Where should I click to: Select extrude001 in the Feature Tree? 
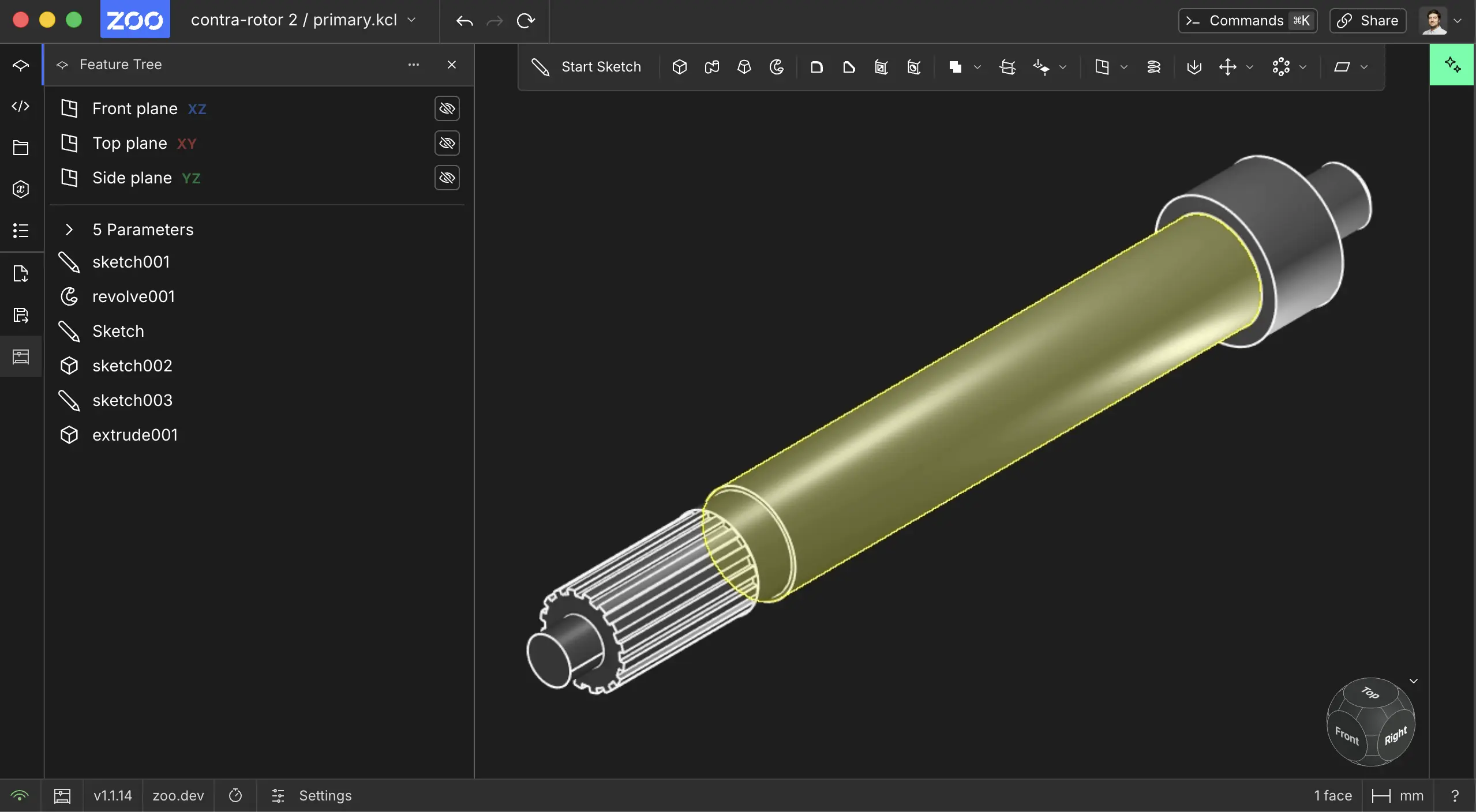tap(134, 435)
